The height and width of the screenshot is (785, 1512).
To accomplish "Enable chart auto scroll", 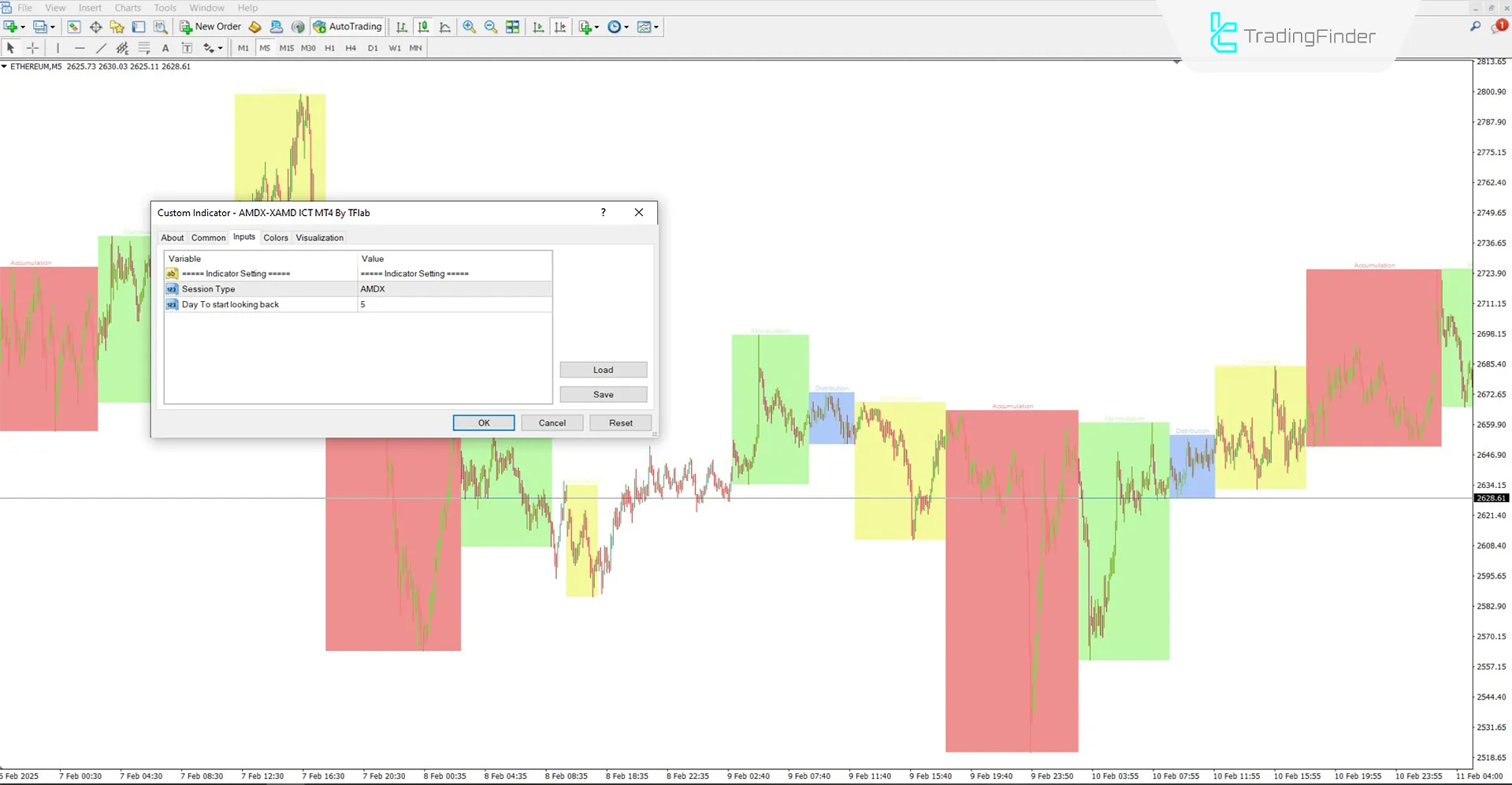I will click(x=538, y=26).
